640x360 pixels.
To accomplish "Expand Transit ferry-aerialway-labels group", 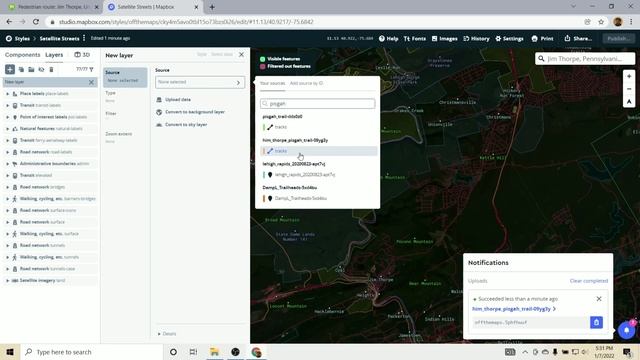I will coord(7,140).
